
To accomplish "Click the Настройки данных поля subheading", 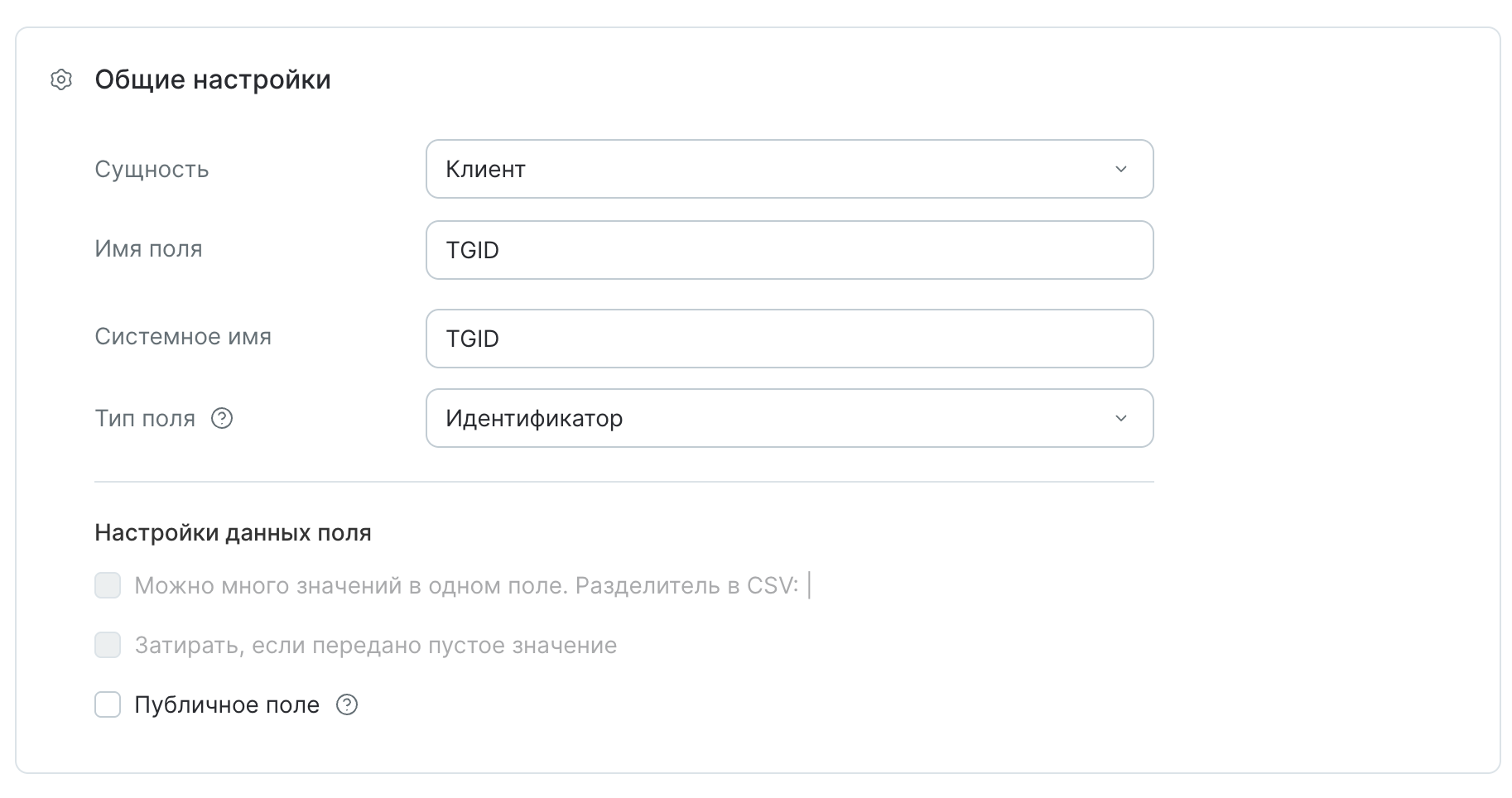I will [x=233, y=533].
